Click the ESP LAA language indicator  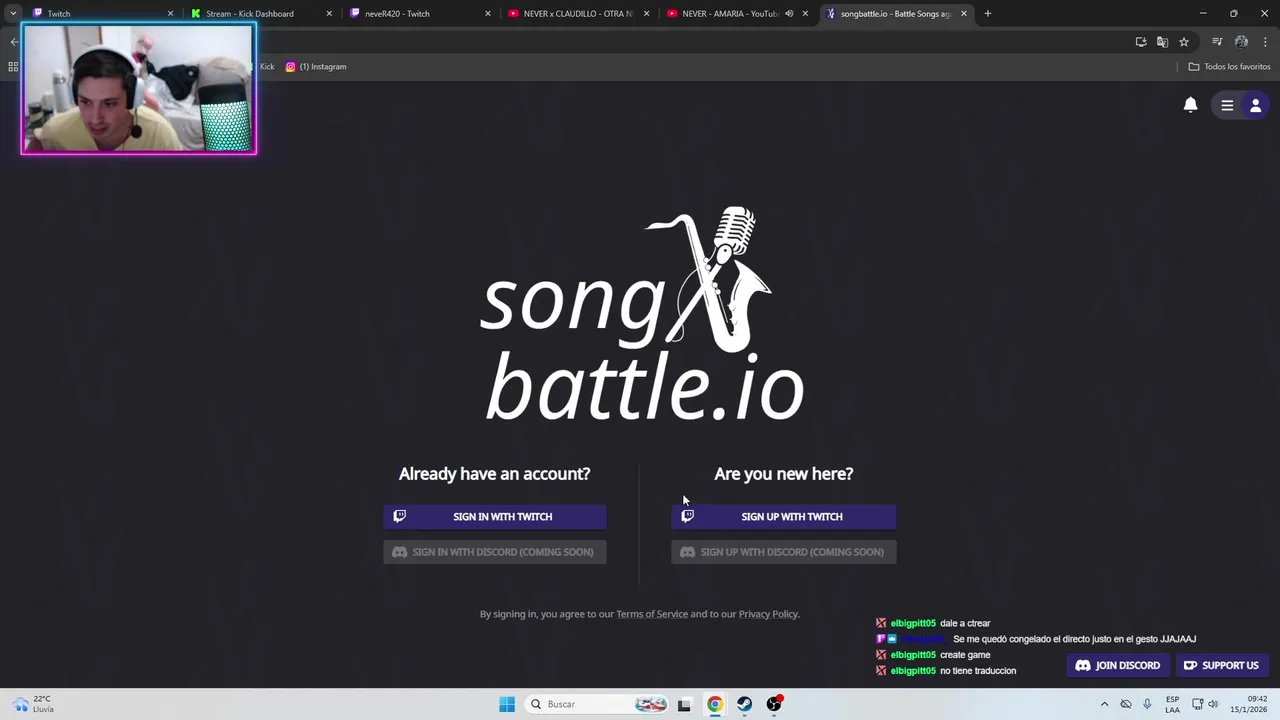click(x=1172, y=704)
